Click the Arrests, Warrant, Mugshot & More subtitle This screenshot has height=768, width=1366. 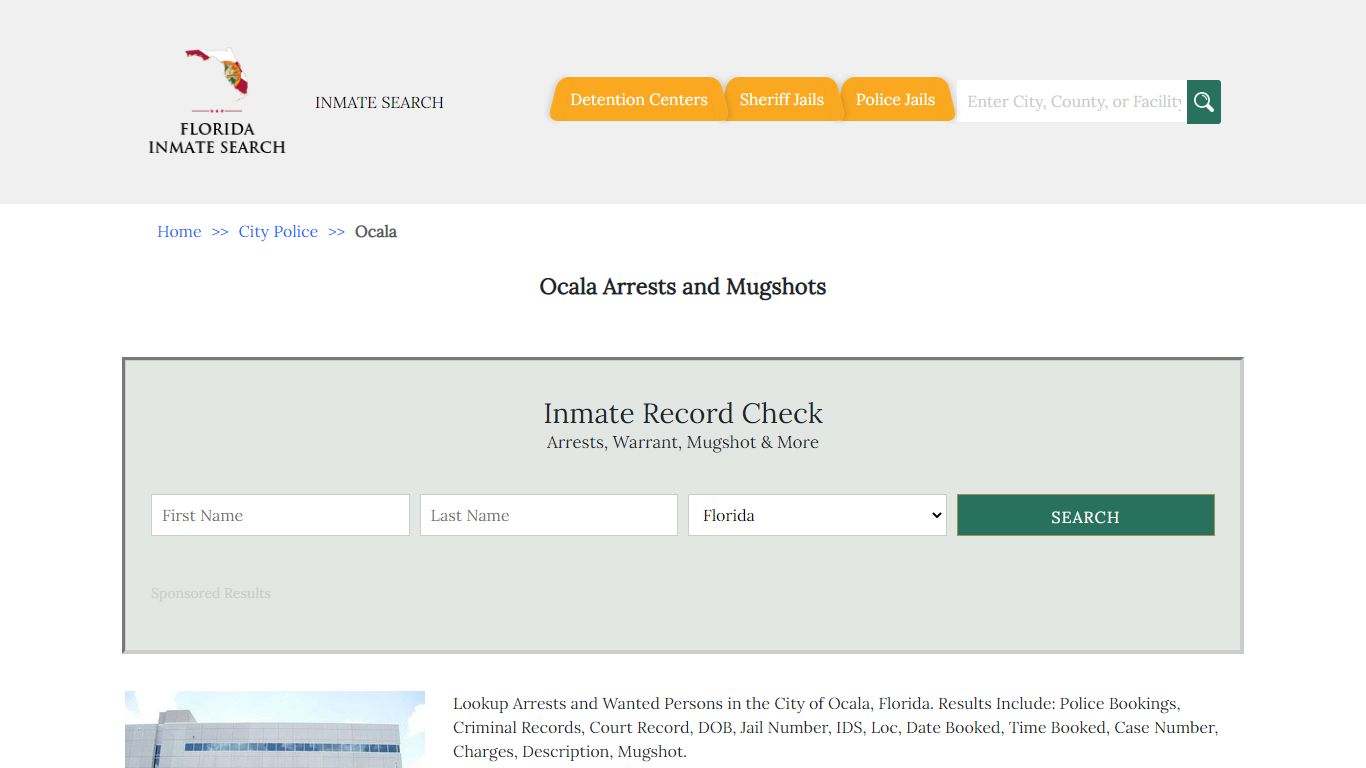click(683, 442)
